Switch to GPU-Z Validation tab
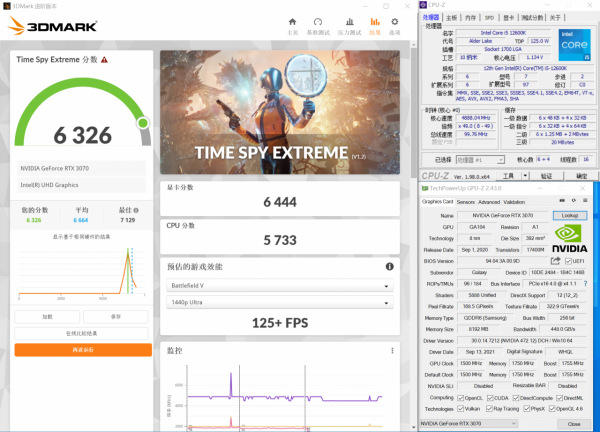Screen dimensions: 600x432 (x=514, y=202)
